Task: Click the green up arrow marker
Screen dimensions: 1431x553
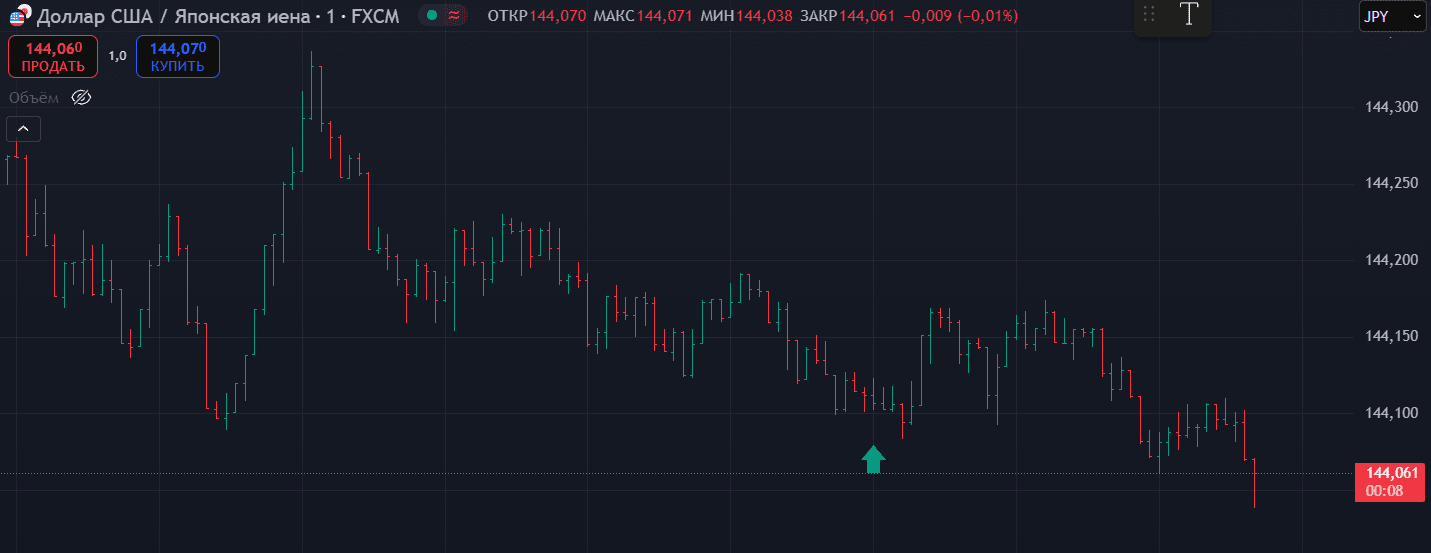Action: [x=874, y=459]
